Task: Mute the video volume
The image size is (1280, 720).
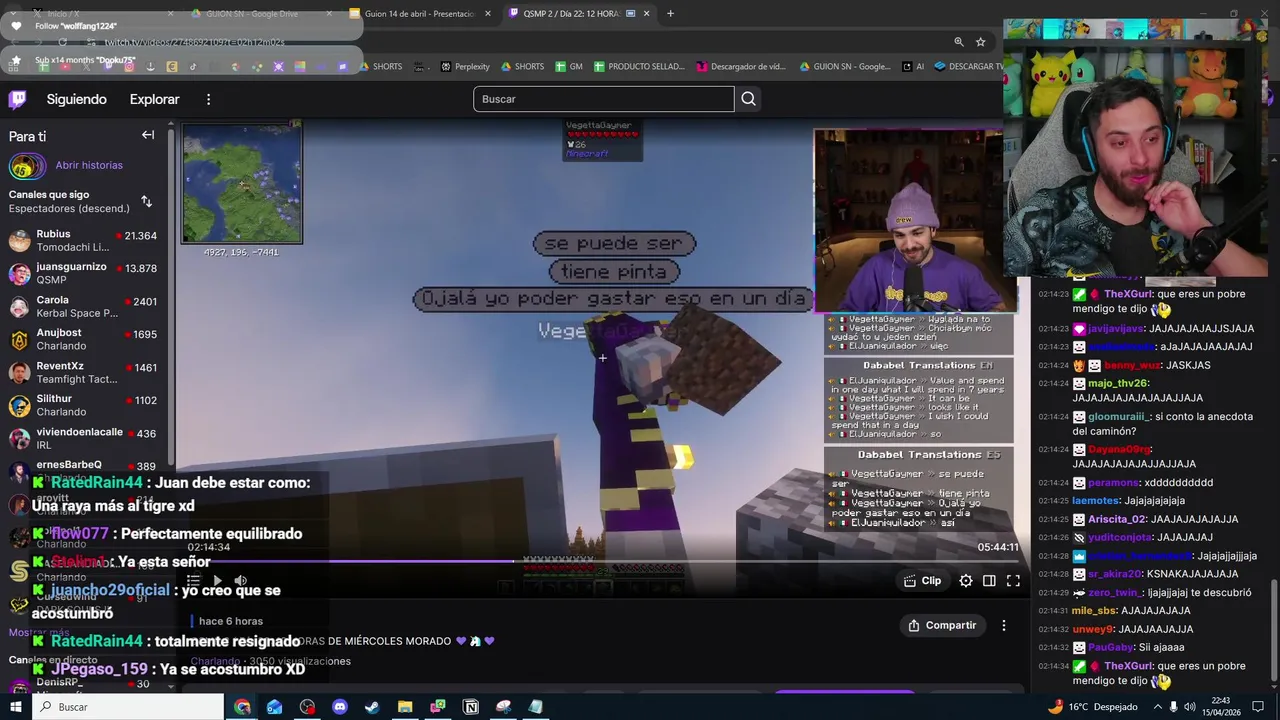Action: pyautogui.click(x=241, y=580)
